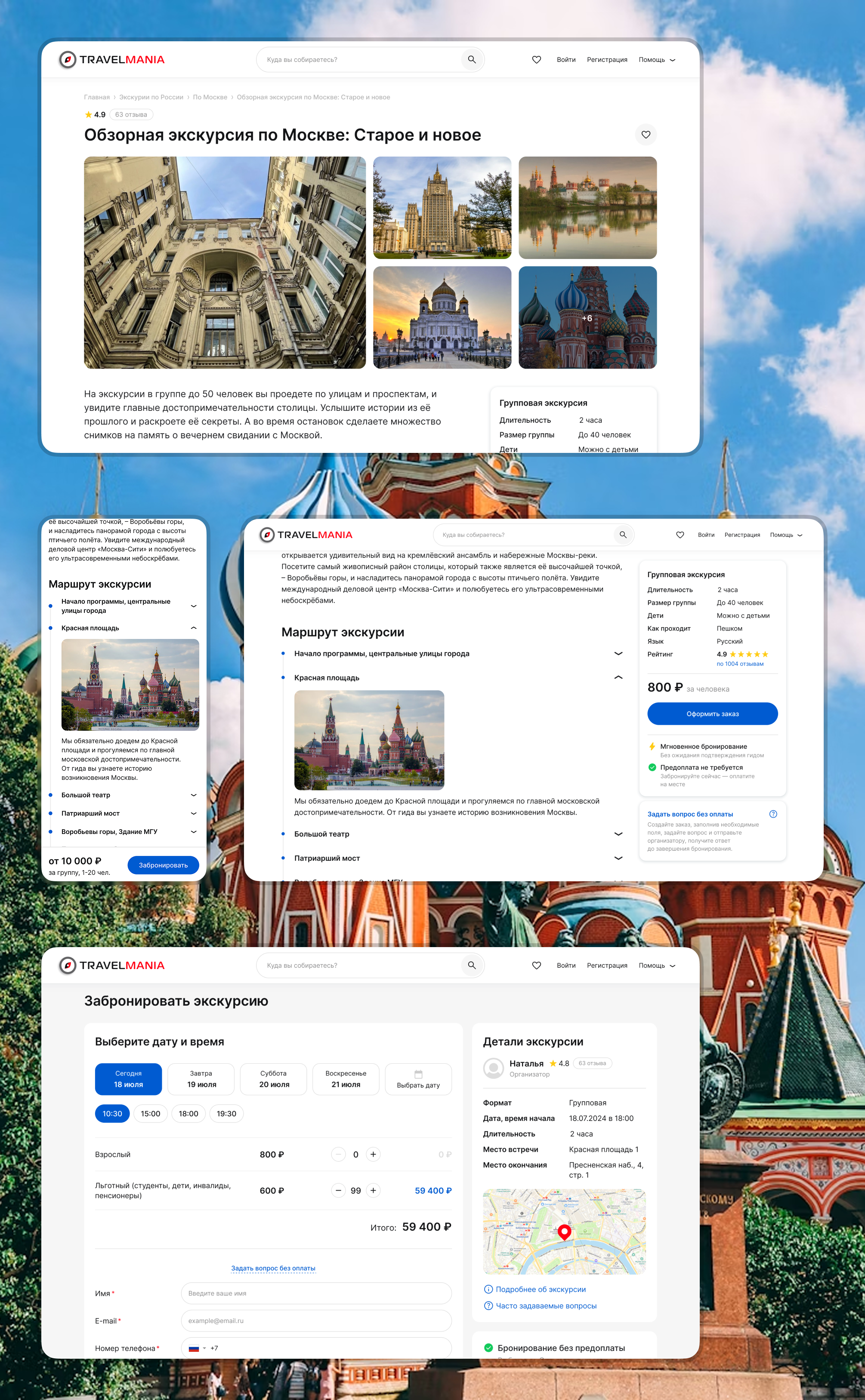Select the 19:30 time slot
This screenshot has width=865, height=1400.
tap(226, 1114)
